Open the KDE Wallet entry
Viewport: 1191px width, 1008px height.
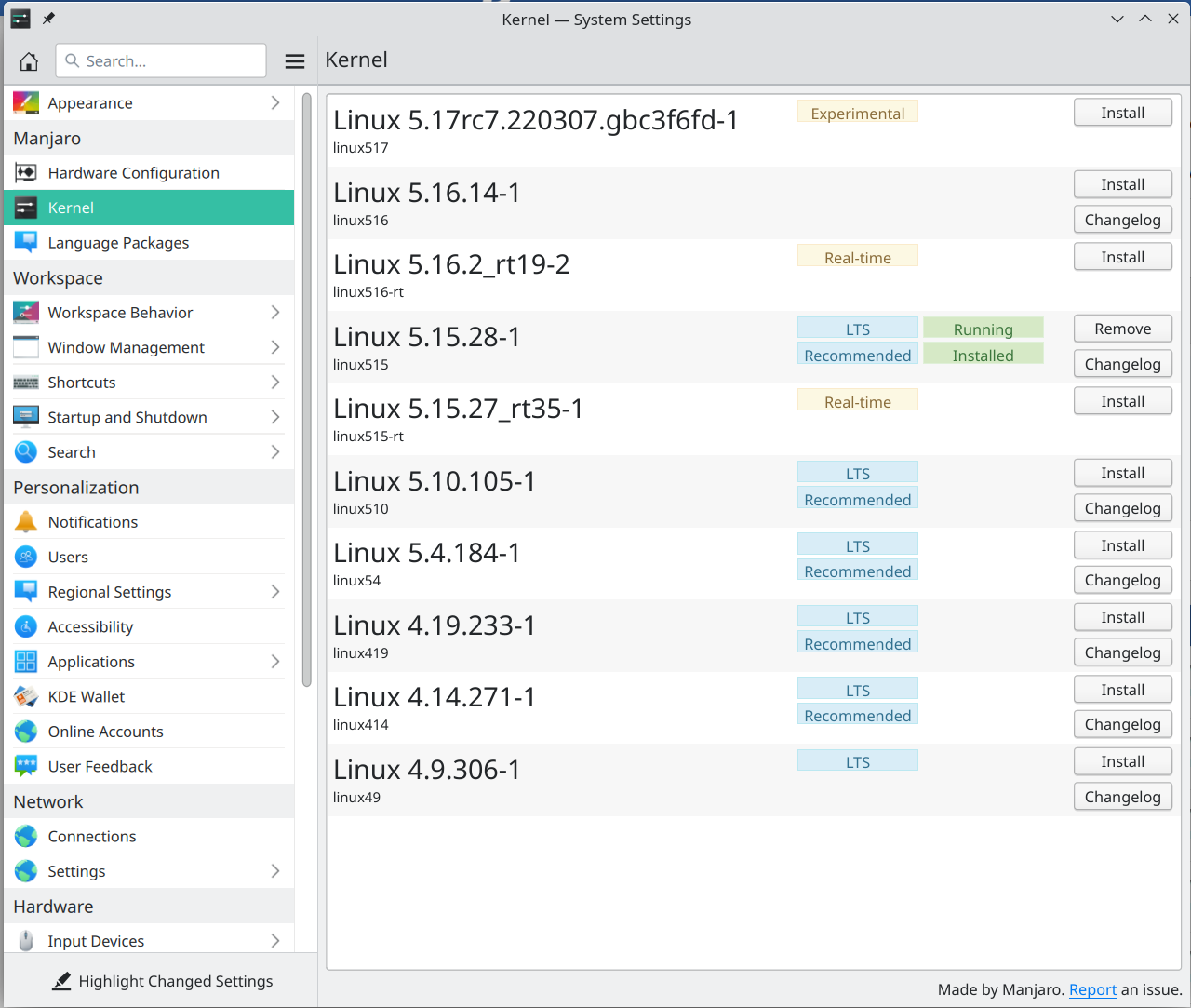click(x=149, y=696)
